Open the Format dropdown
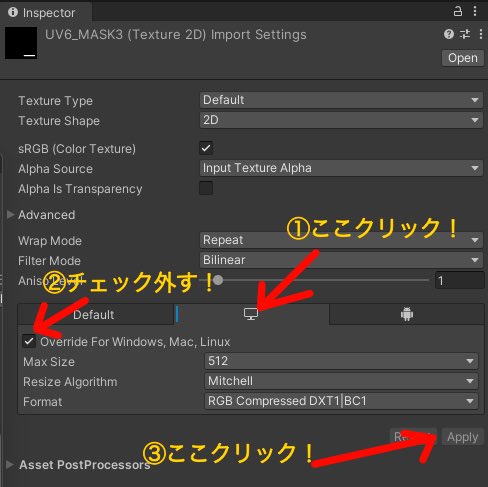488x487 pixels. [x=341, y=401]
